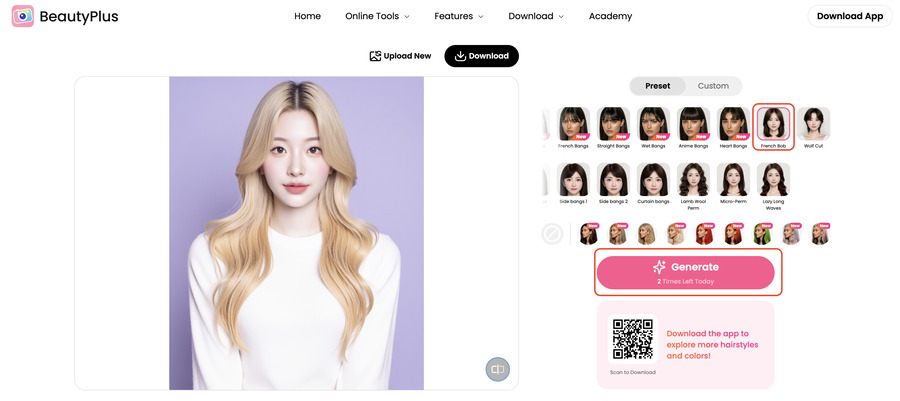
Task: Select the green hair color swatch
Action: [762, 234]
